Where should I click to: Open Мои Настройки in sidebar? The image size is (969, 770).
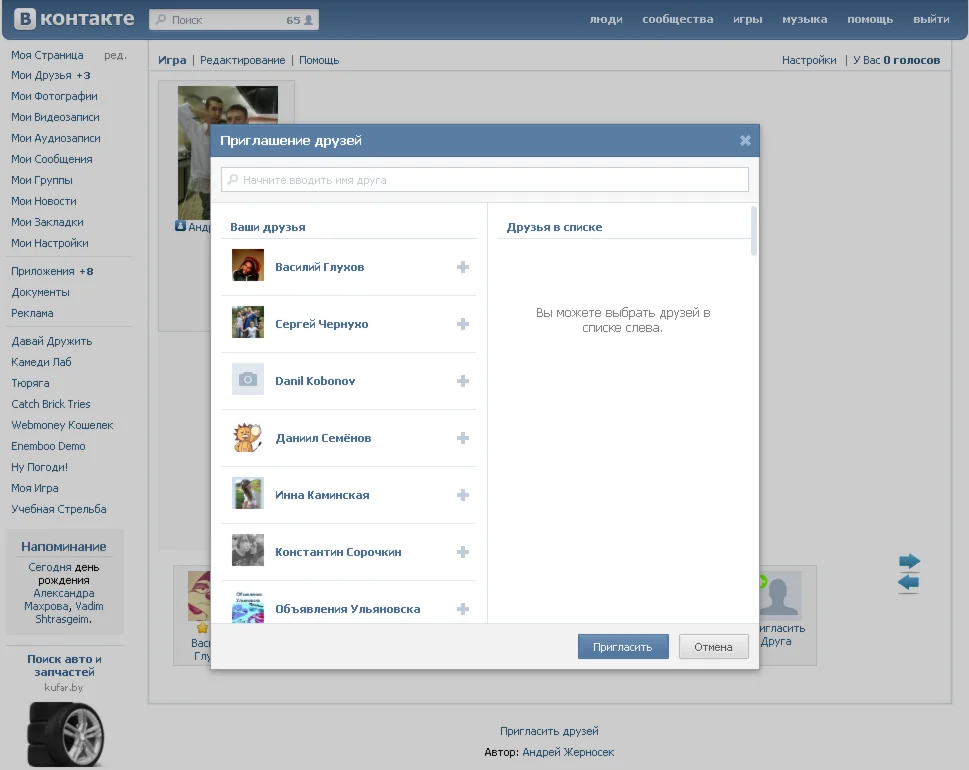coord(49,243)
